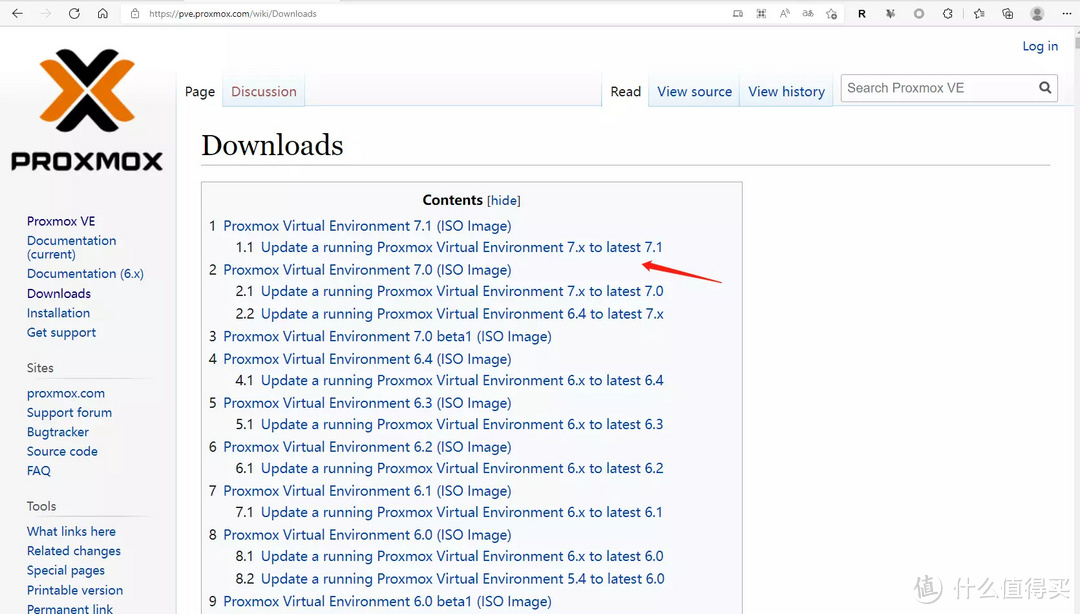Go back using the browser back arrow
The height and width of the screenshot is (614, 1080).
click(x=17, y=13)
